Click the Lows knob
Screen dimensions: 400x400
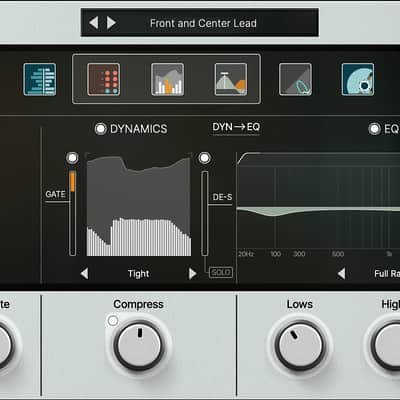[300, 345]
